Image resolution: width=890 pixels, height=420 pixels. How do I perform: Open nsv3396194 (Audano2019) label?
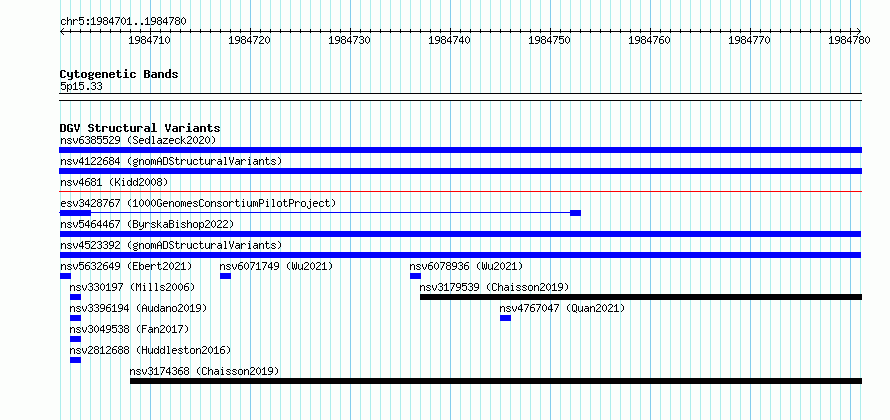[x=138, y=308]
